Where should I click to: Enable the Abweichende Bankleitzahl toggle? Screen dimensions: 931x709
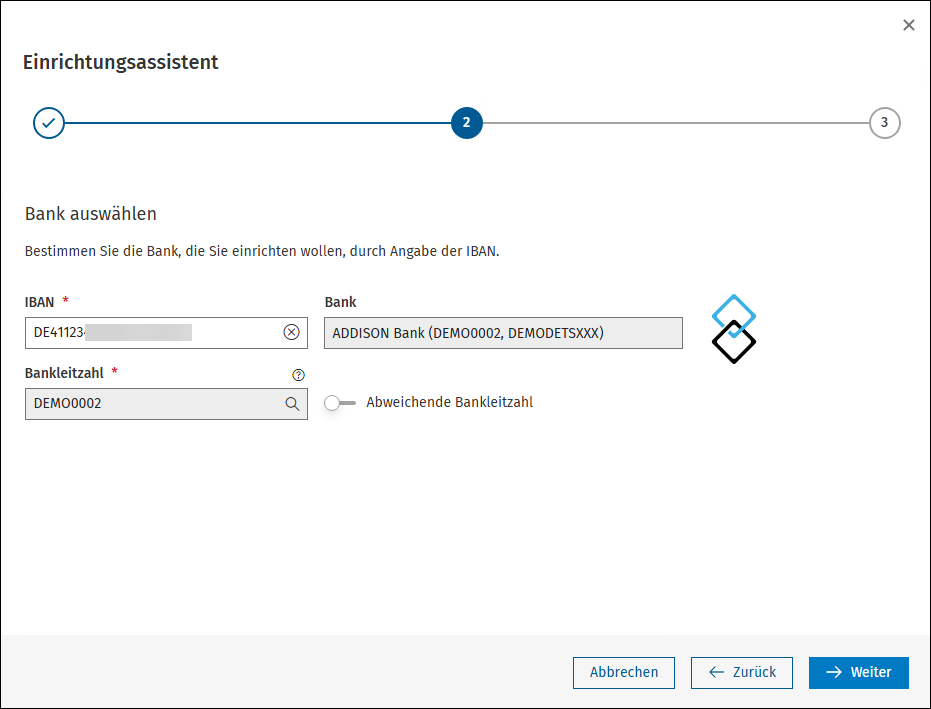click(x=340, y=403)
